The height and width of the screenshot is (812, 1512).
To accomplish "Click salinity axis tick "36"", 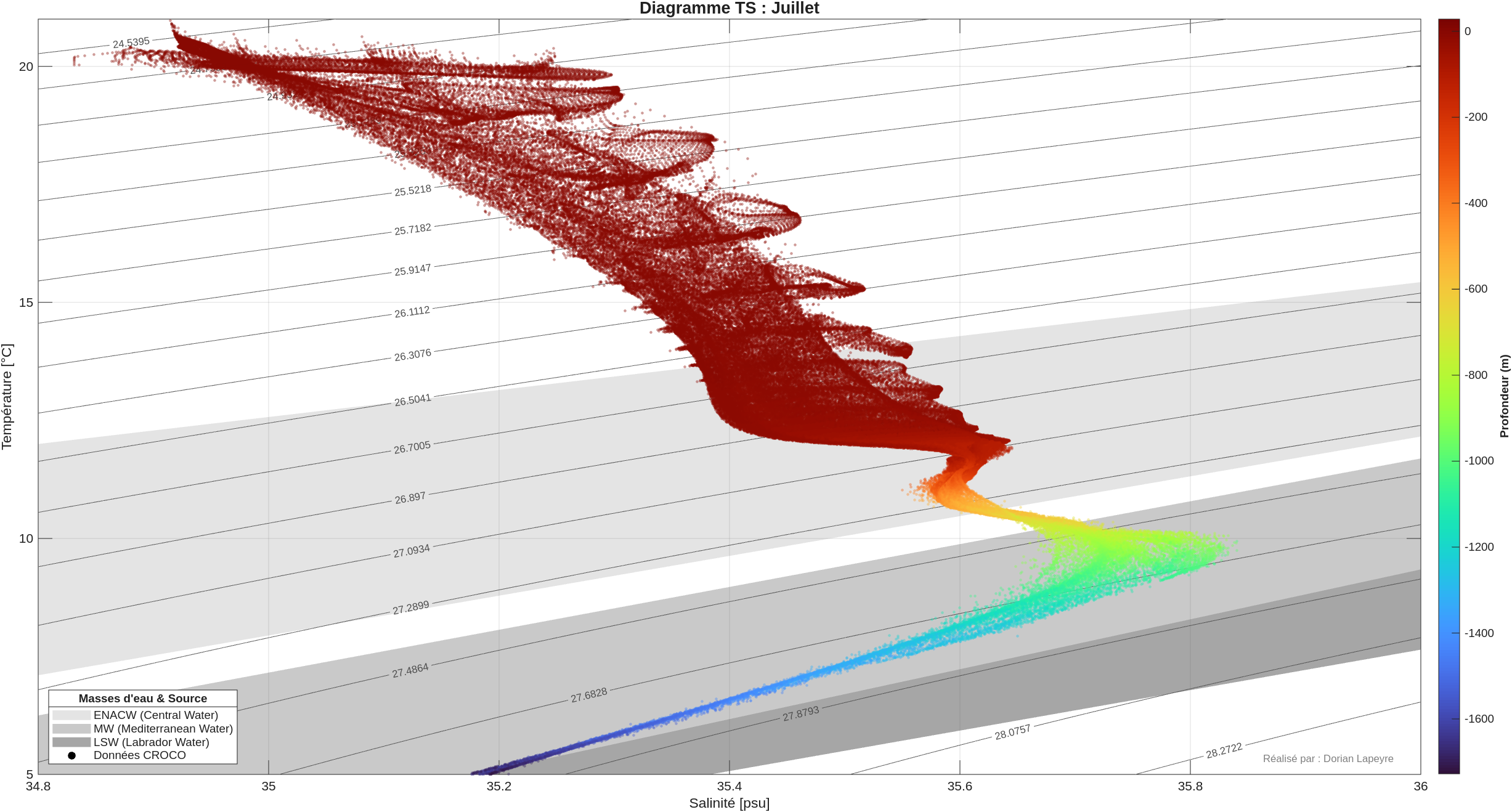I will tap(1421, 786).
